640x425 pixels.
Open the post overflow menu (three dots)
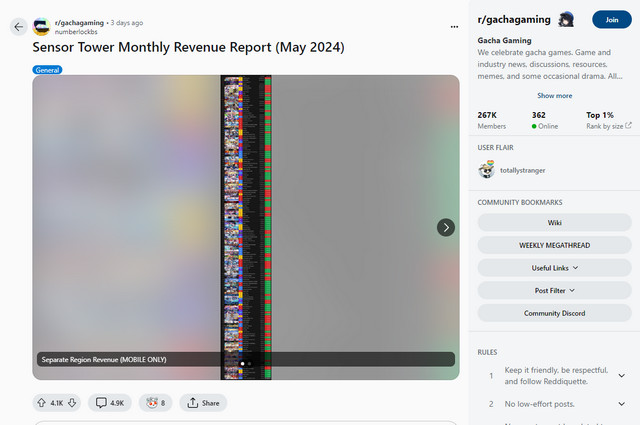point(454,27)
